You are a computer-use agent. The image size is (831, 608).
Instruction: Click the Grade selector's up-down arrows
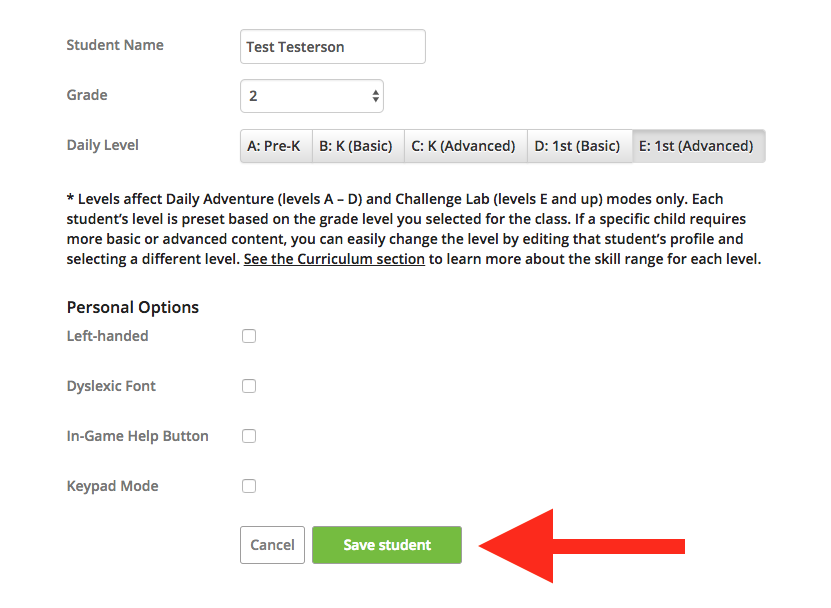(375, 96)
